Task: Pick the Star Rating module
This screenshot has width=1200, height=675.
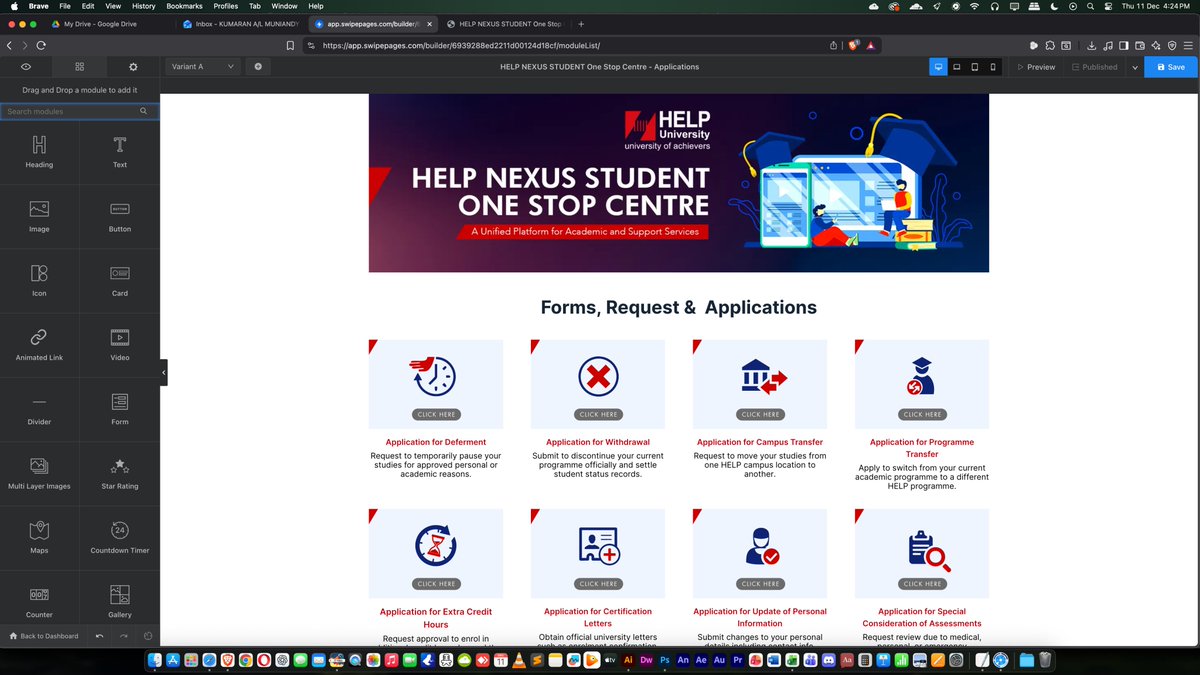Action: pyautogui.click(x=119, y=473)
